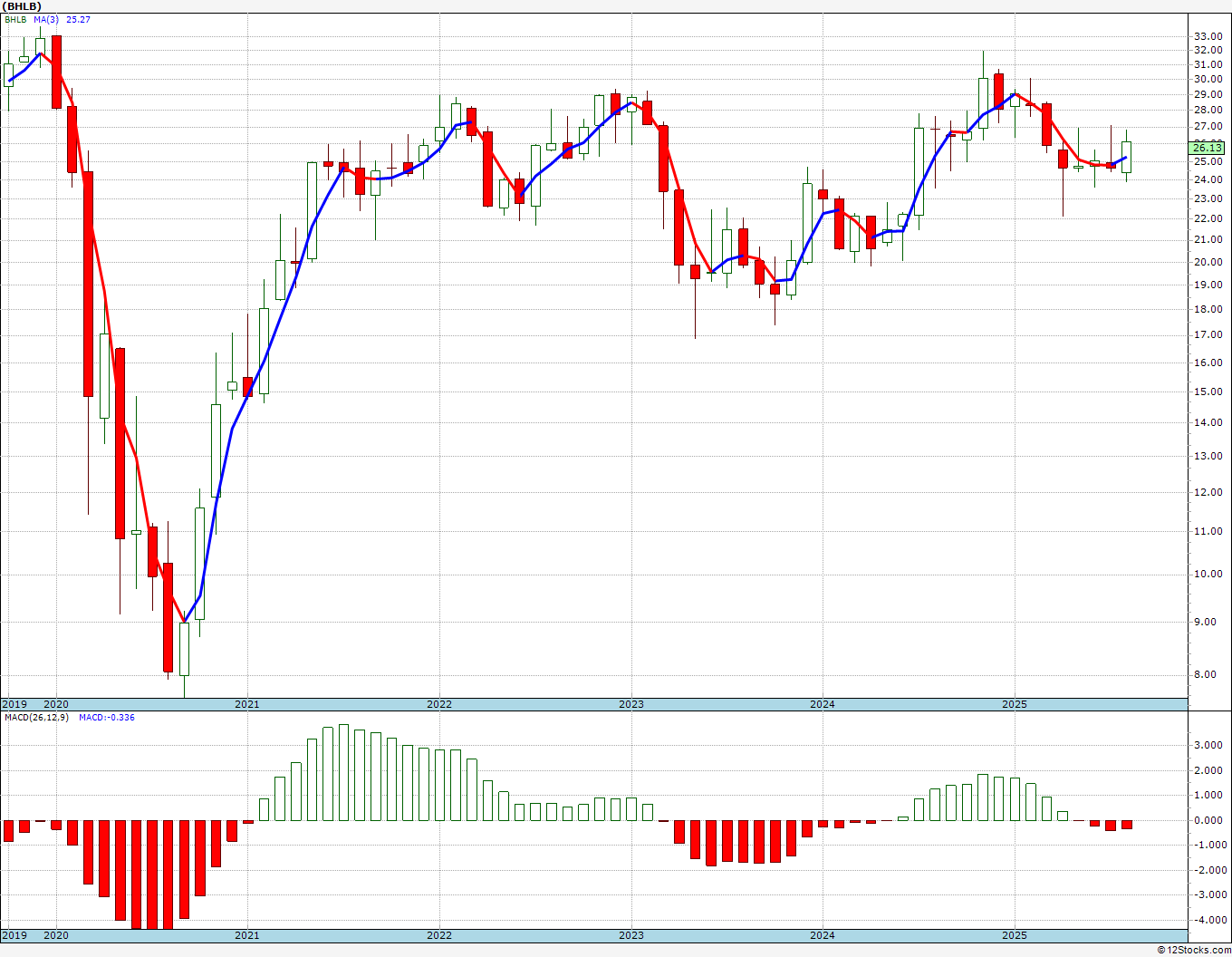Click the 20.00 price axis label
1232x957 pixels.
point(1208,262)
